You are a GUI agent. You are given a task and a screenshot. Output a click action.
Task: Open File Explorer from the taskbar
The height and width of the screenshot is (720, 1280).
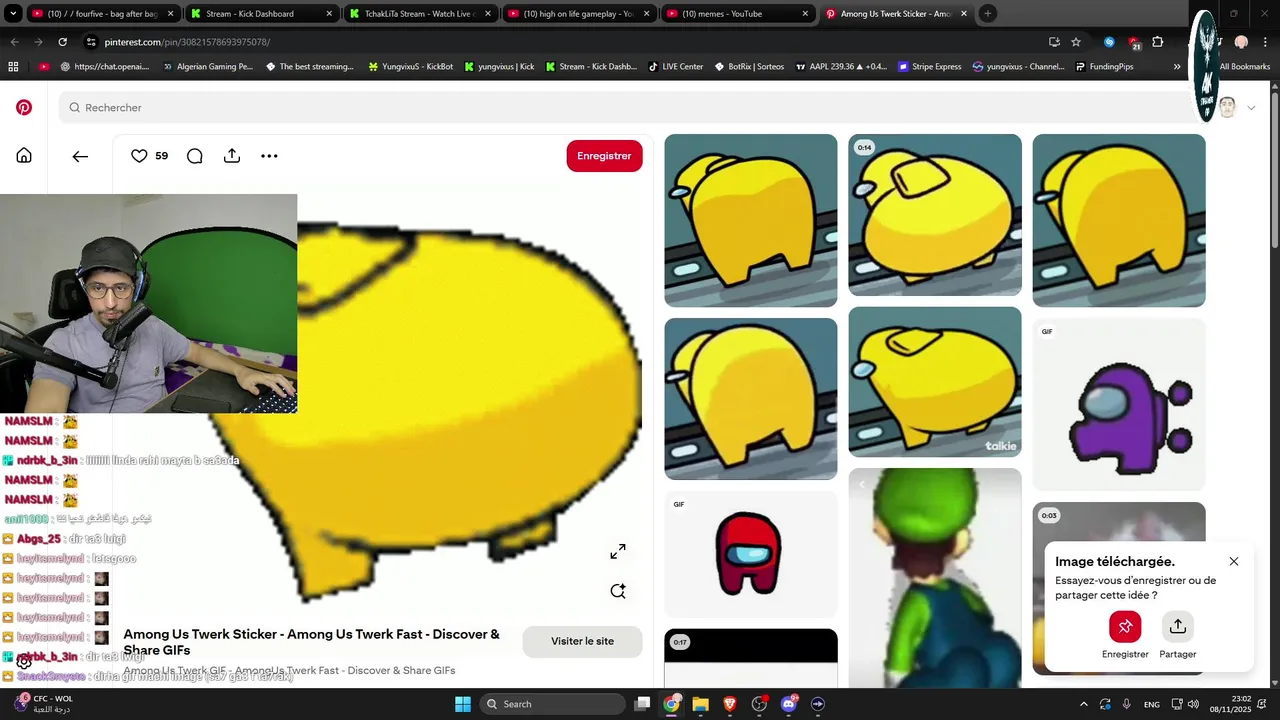tap(701, 704)
